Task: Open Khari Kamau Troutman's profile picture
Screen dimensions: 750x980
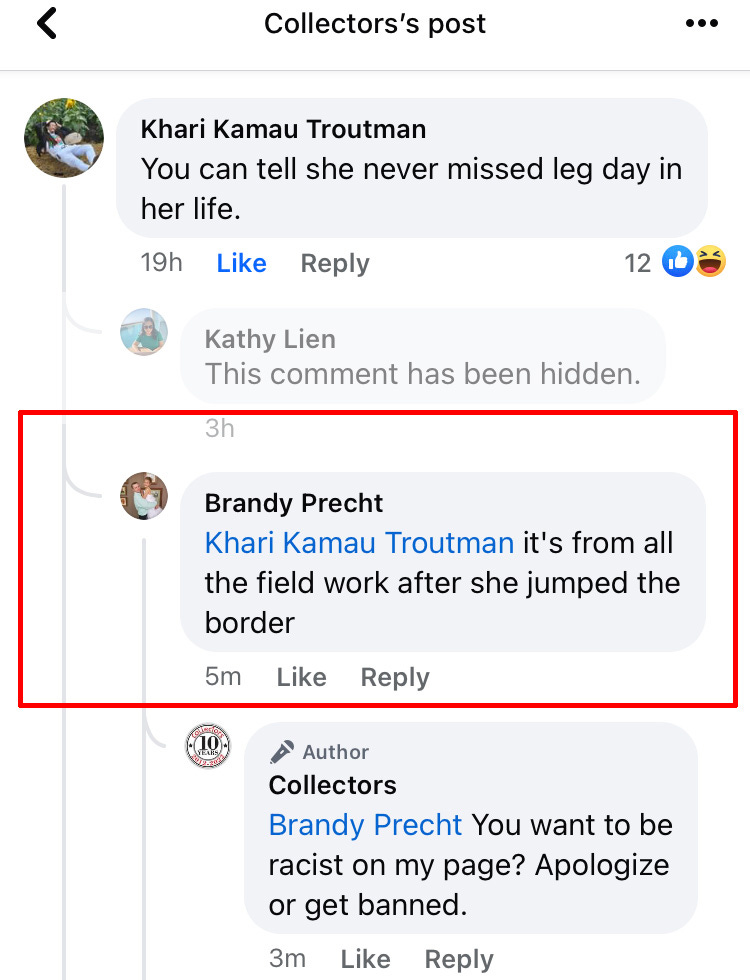Action: 63,137
